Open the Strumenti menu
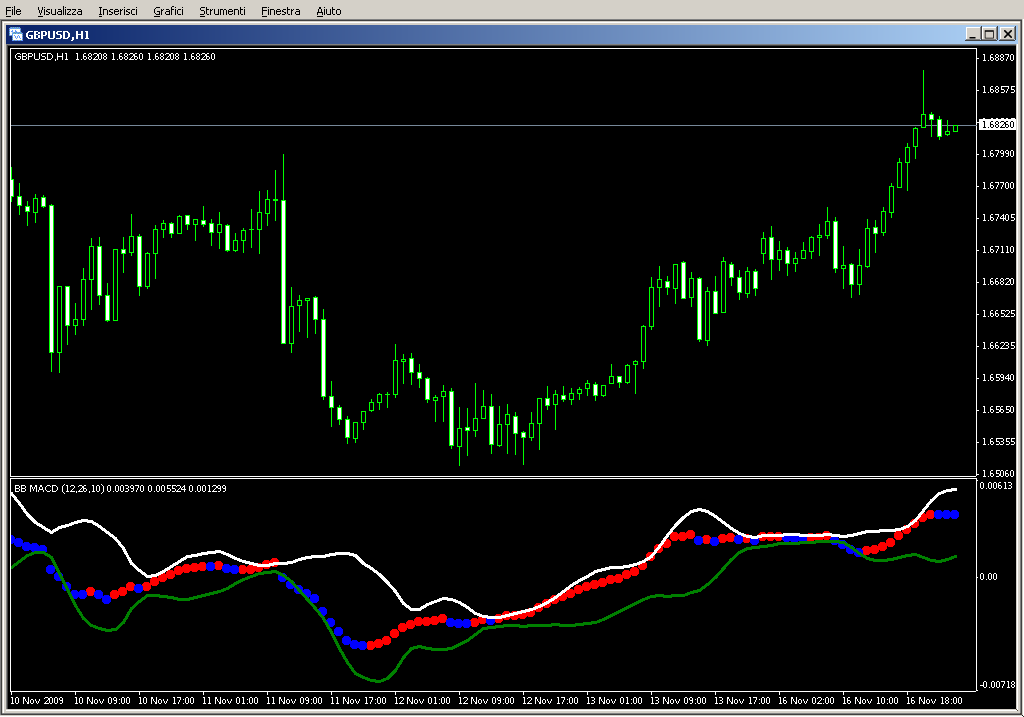The width and height of the screenshot is (1024, 717). (x=222, y=11)
